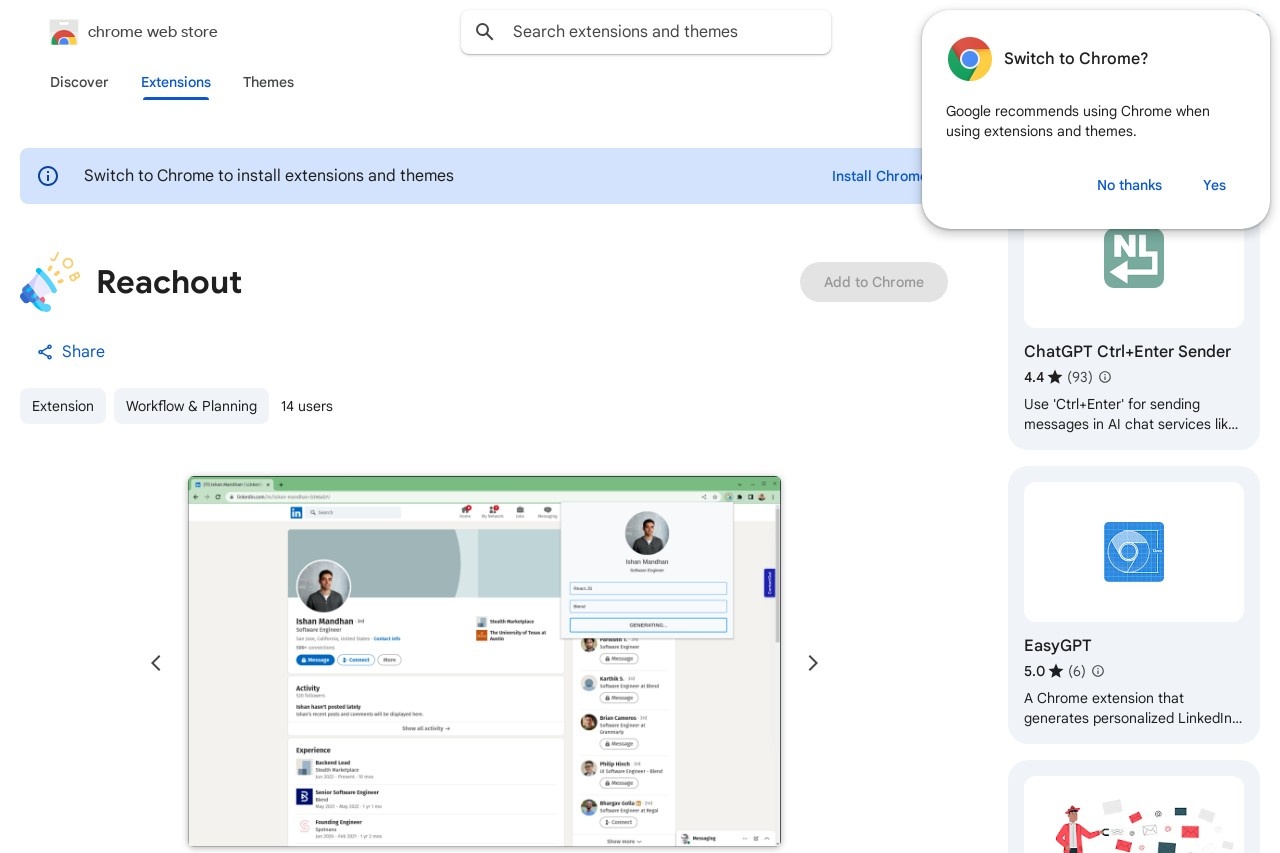Confirm Yes in Switch to Chrome popup

(x=1214, y=185)
